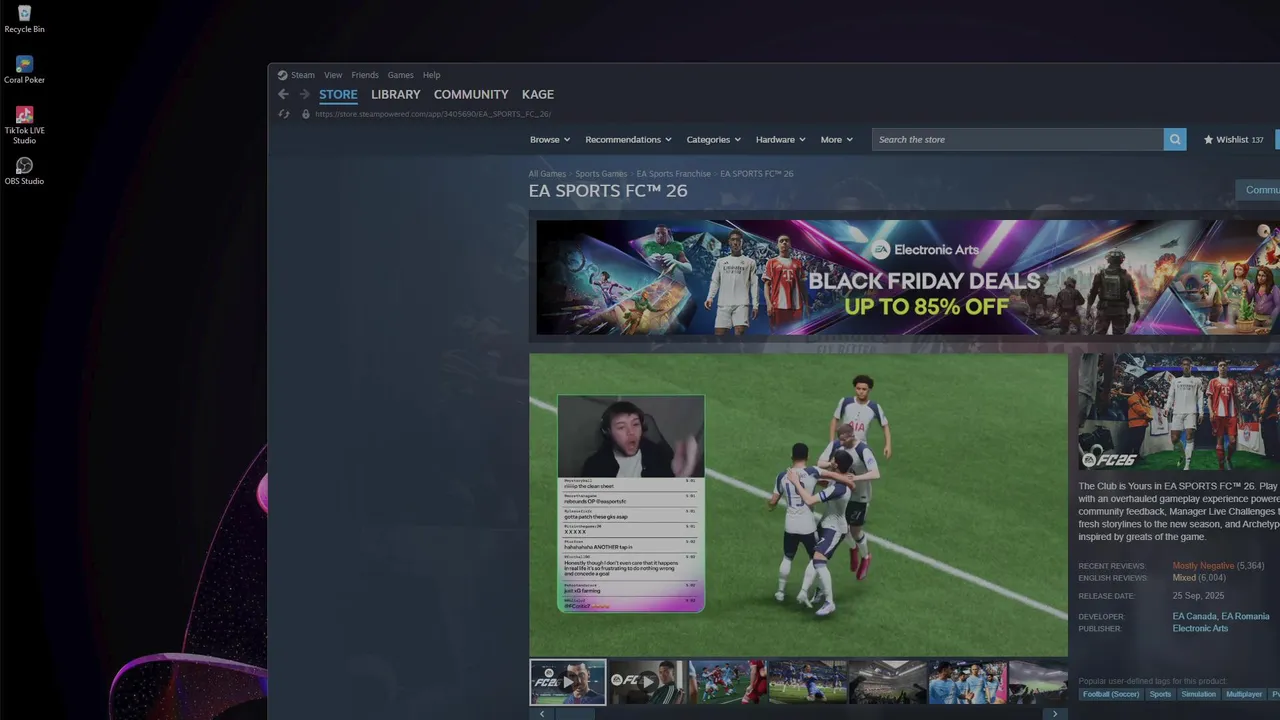Open the KAGE profile tab
The height and width of the screenshot is (720, 1280).
538,94
